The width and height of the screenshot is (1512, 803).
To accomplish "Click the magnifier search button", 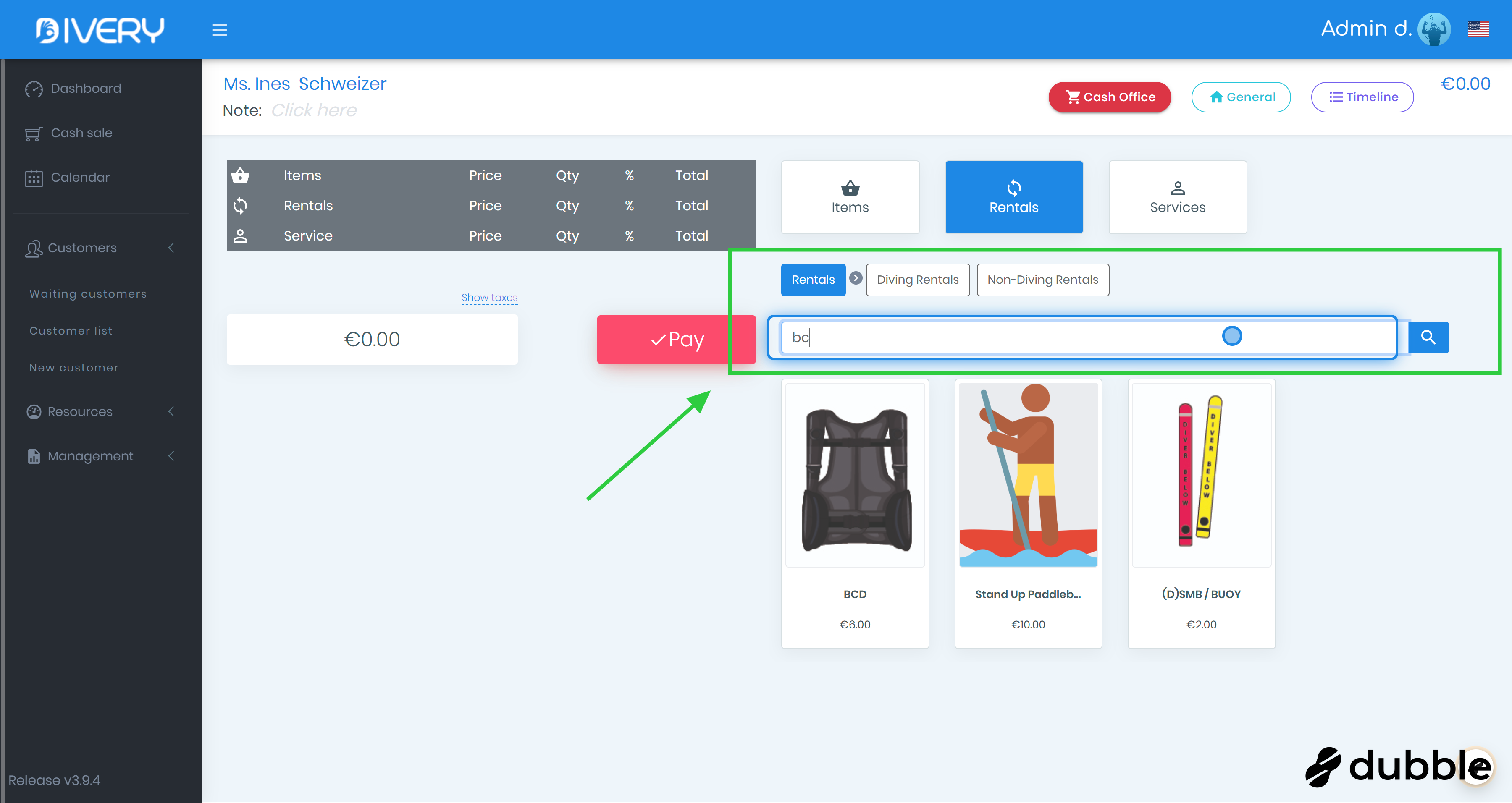I will click(1428, 337).
